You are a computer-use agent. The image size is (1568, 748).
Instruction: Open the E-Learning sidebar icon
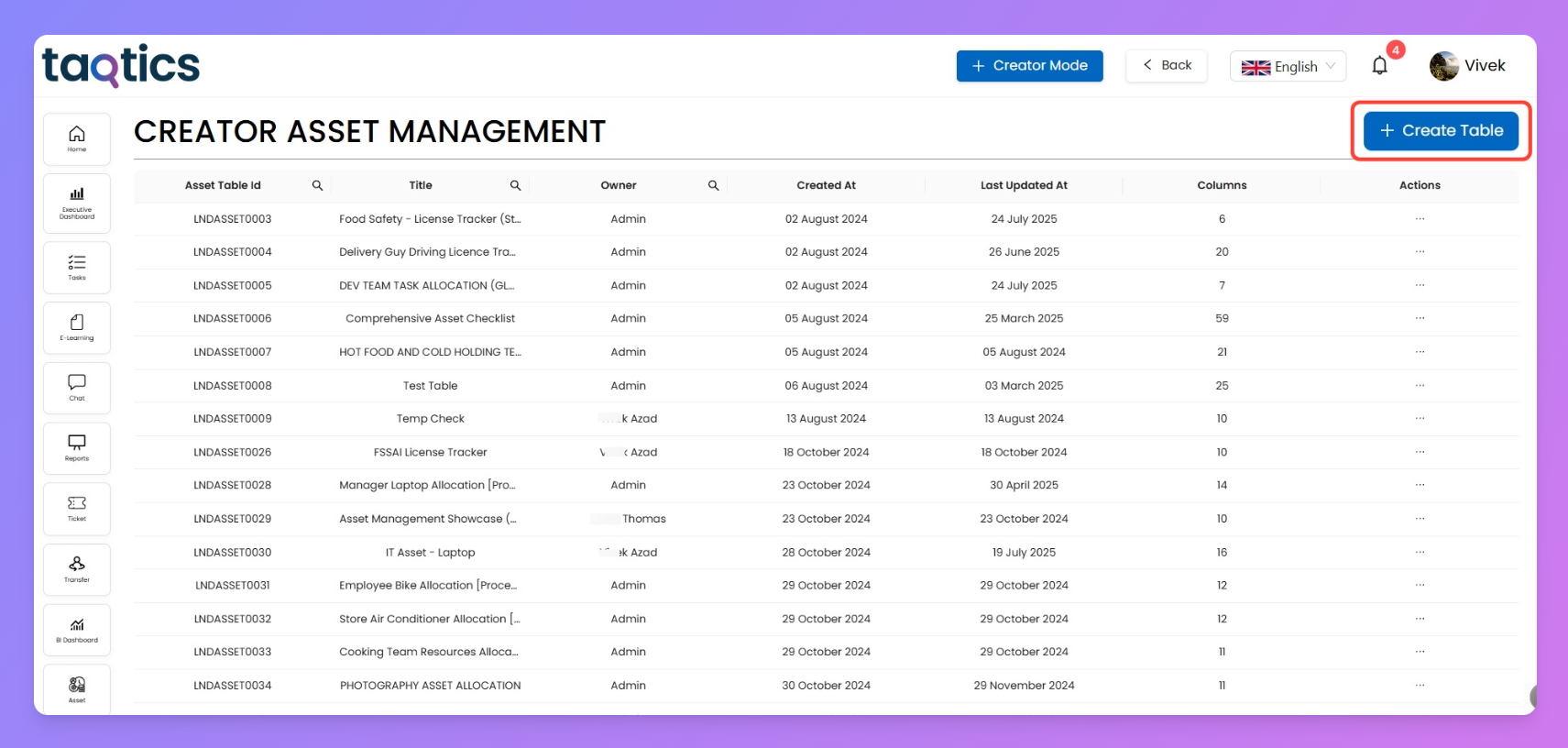tap(77, 327)
